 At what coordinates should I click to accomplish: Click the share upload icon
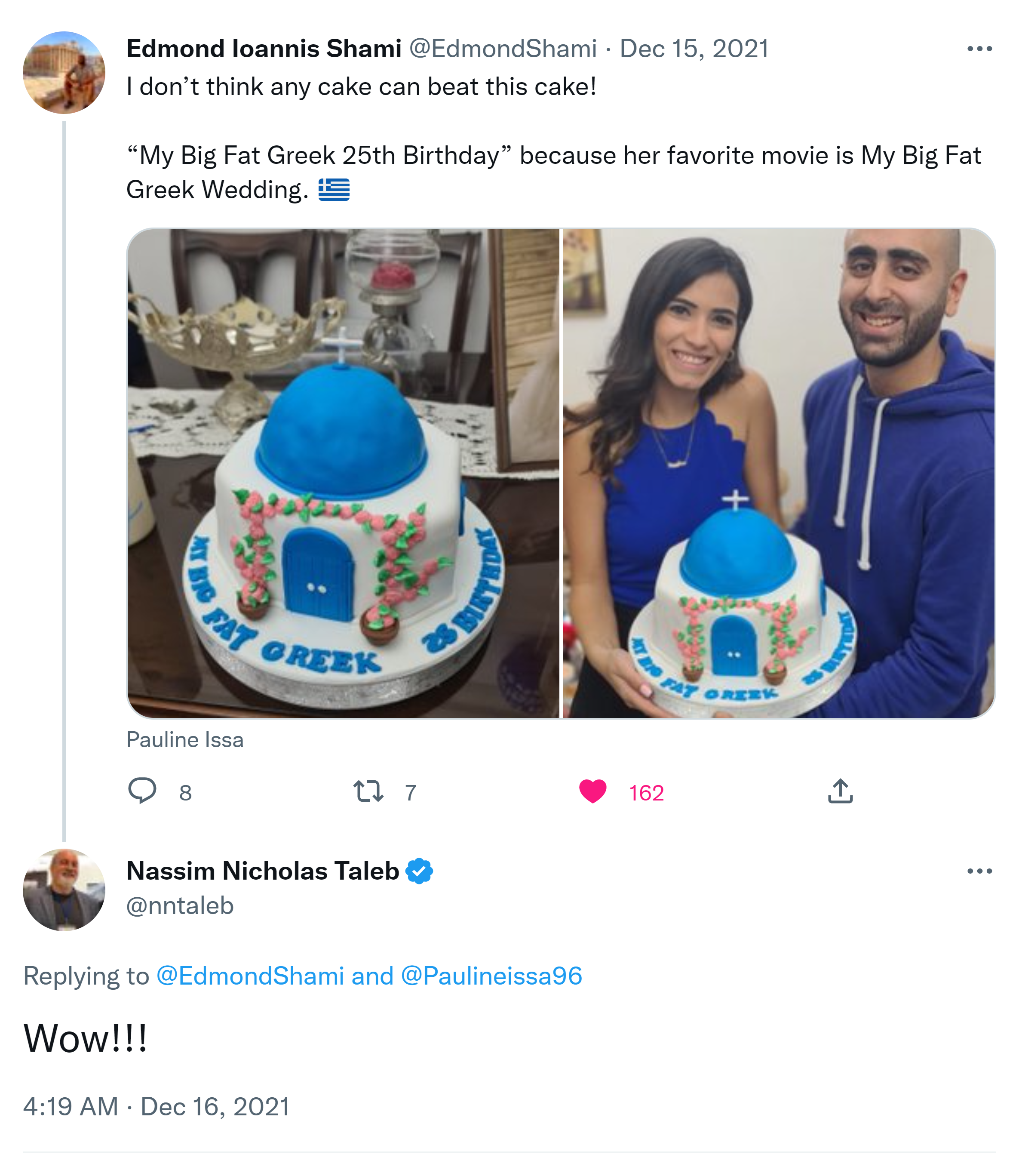(840, 791)
